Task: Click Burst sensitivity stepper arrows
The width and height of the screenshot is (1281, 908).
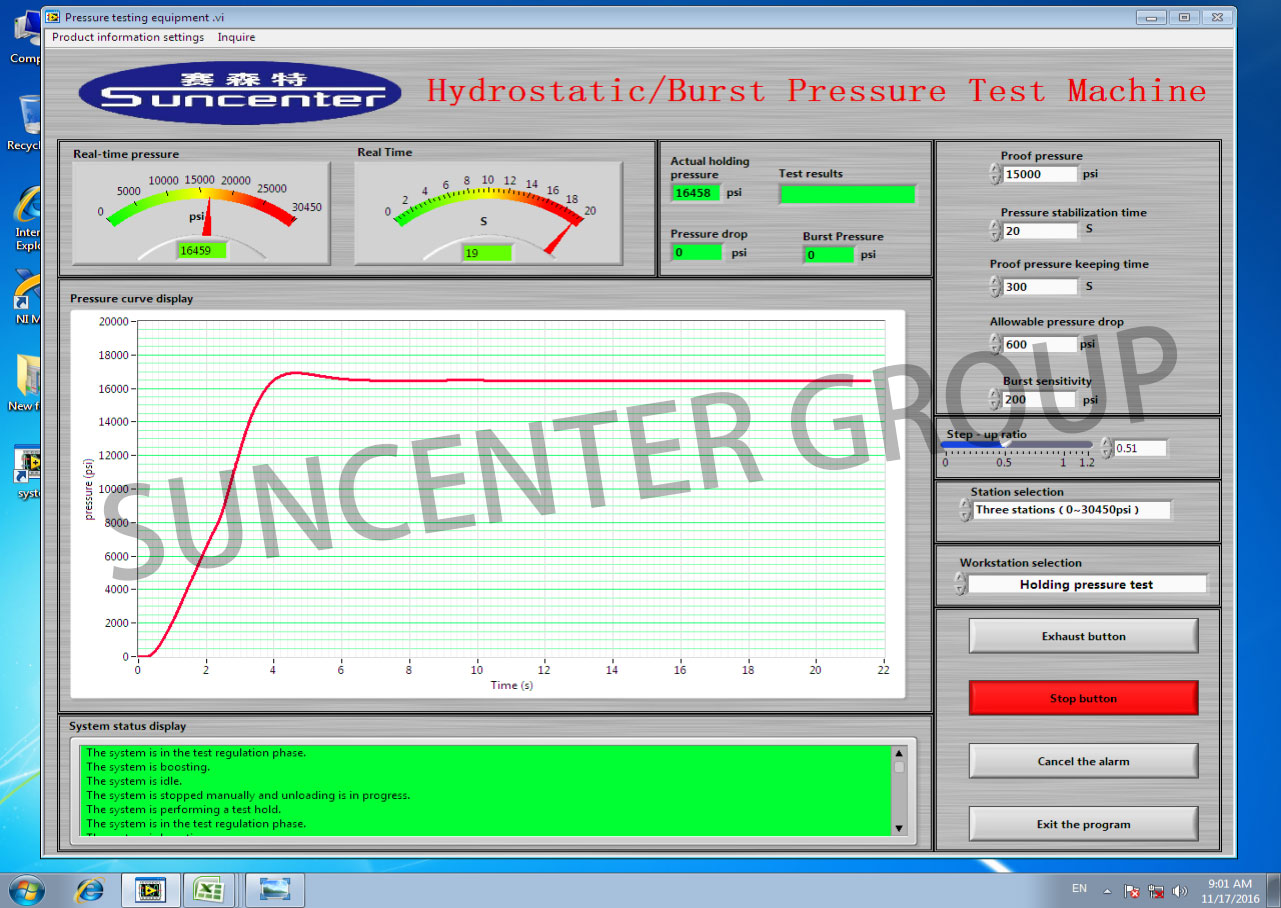Action: 993,399
